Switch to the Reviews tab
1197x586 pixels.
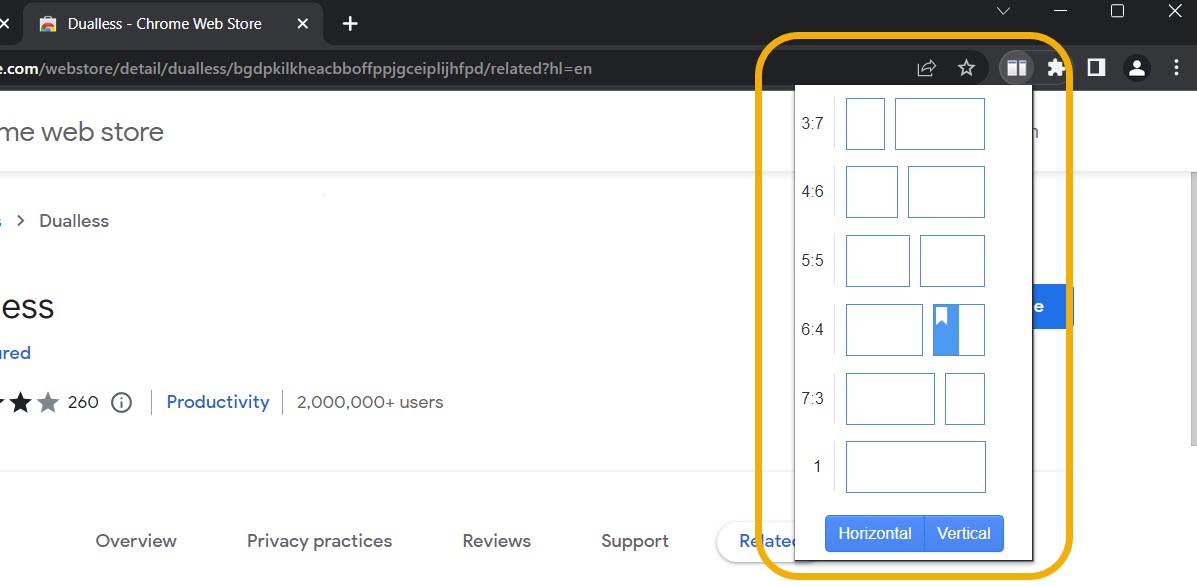(496, 541)
